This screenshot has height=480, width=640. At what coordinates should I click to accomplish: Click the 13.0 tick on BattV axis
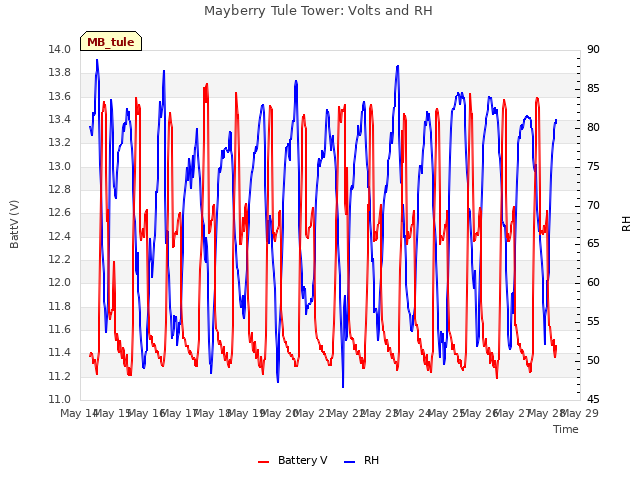pyautogui.click(x=60, y=166)
